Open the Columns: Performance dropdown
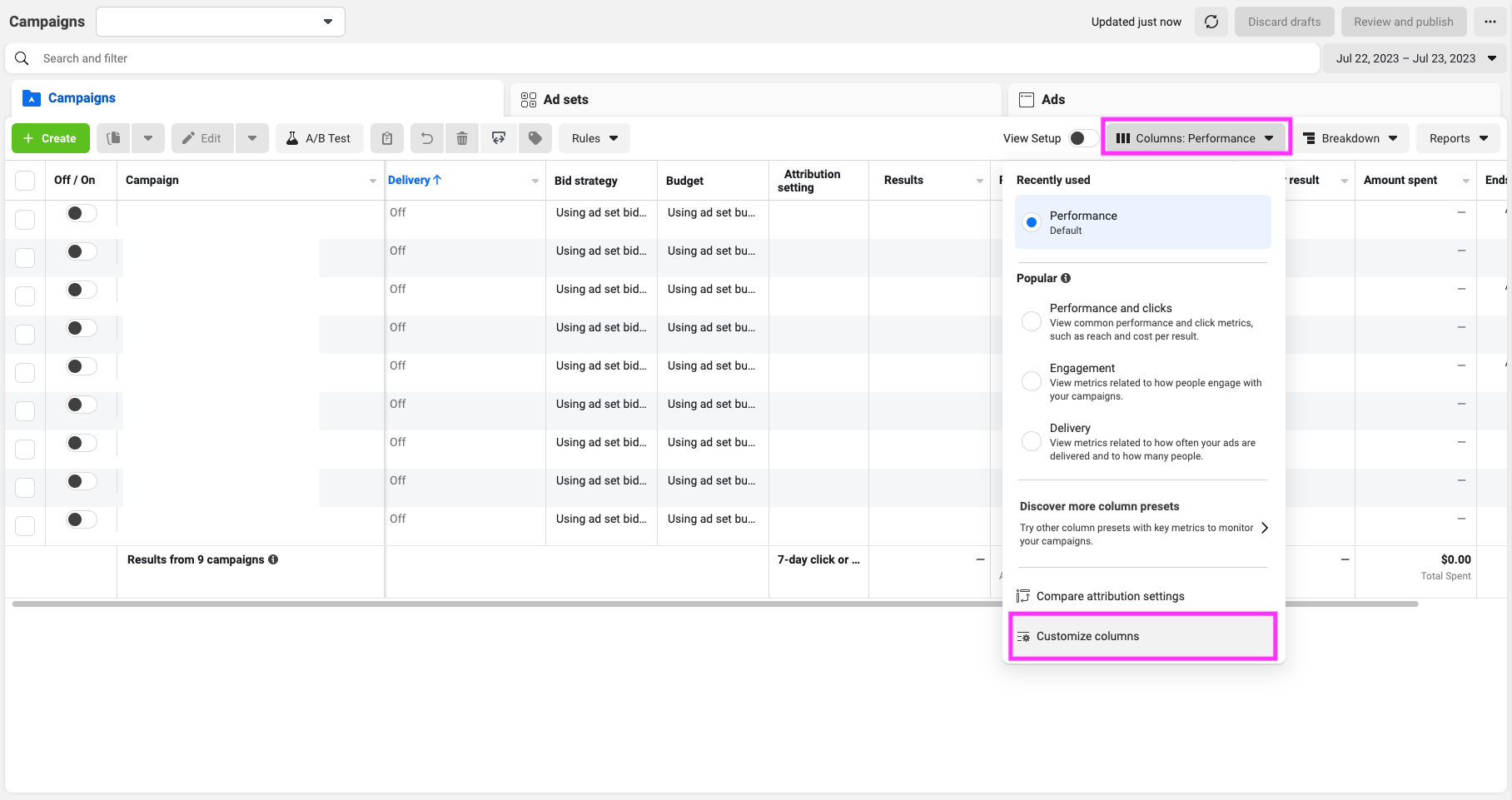This screenshot has width=1512, height=800. [1196, 138]
